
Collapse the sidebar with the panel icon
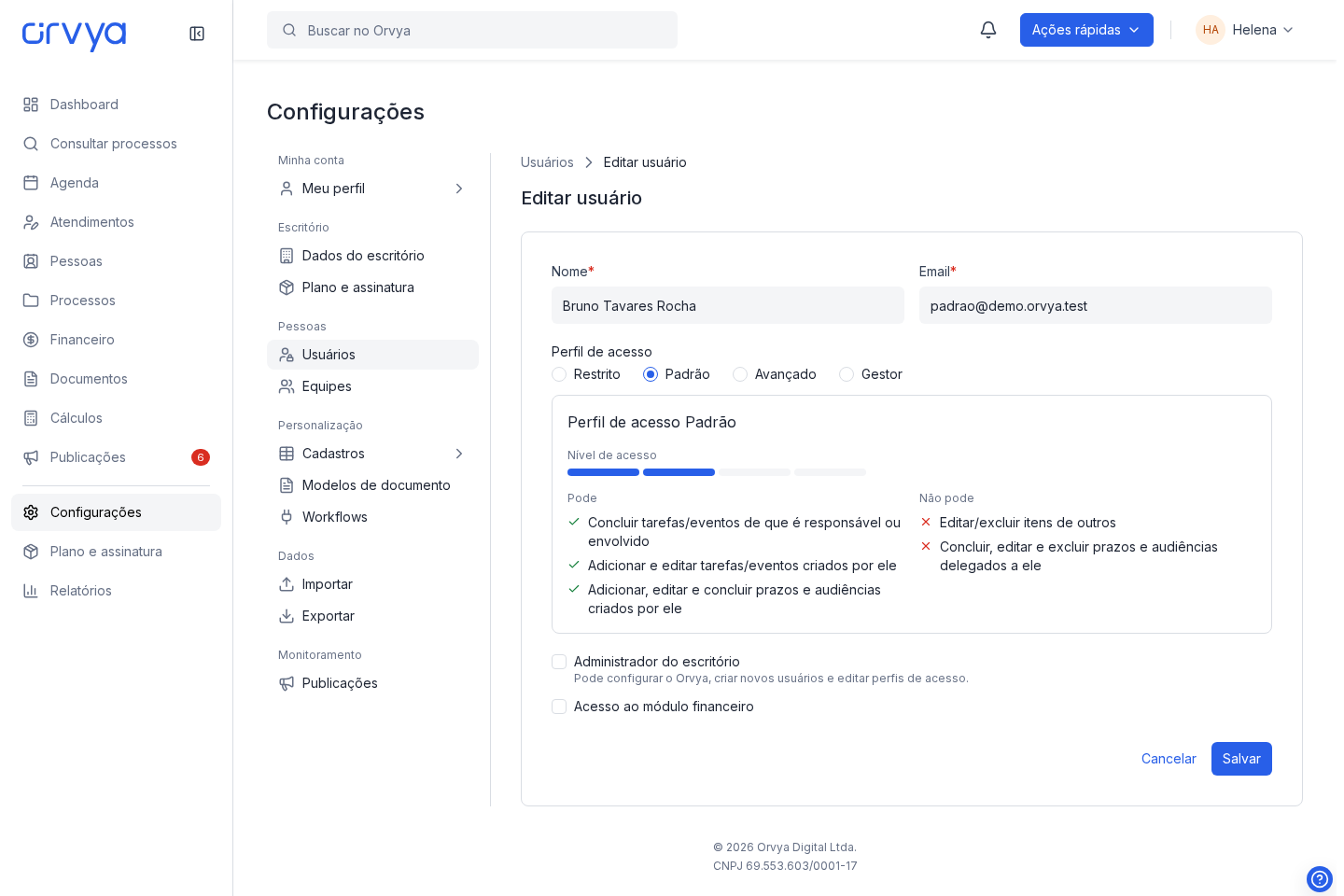point(197,34)
